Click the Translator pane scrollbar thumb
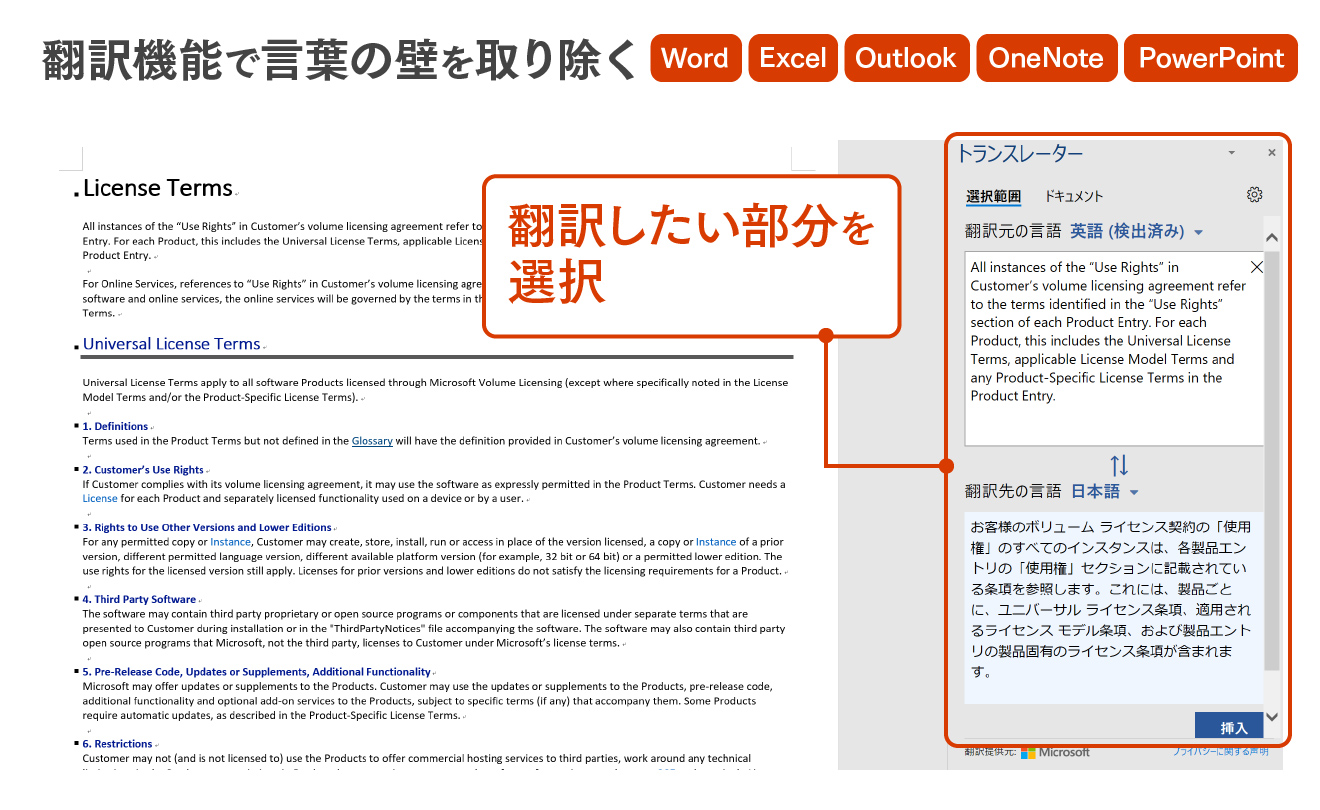This screenshot has height=810, width=1320. tap(1272, 460)
